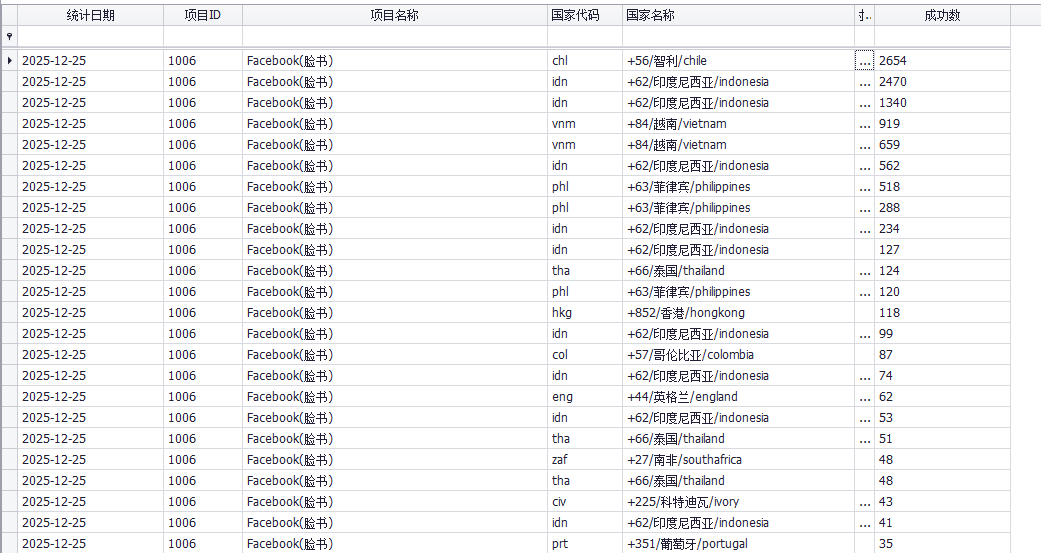Click the funnel icon in the filter row
Screen dimensions: 1041x553
coord(9,36)
